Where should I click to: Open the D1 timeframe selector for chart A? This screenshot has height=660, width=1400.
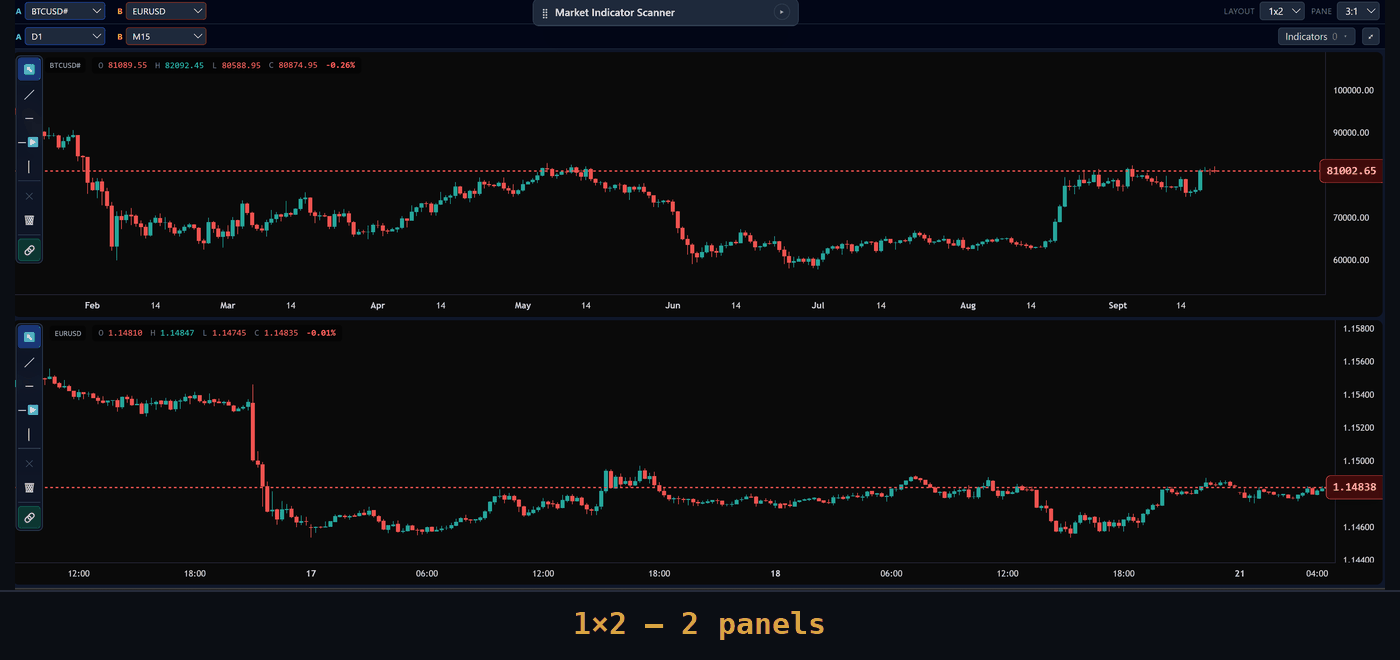65,36
